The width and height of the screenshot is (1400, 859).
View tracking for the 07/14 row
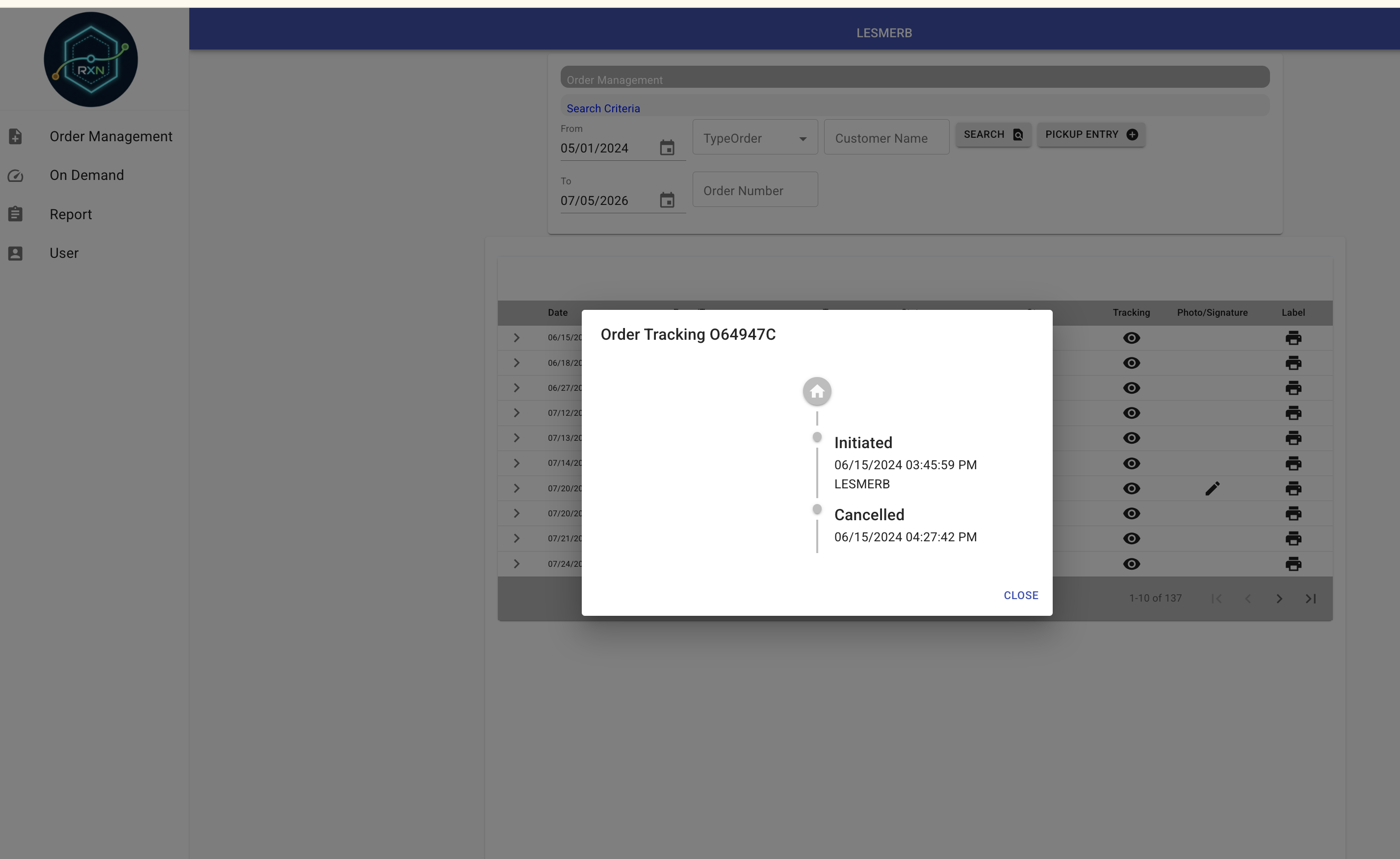[x=1131, y=464]
